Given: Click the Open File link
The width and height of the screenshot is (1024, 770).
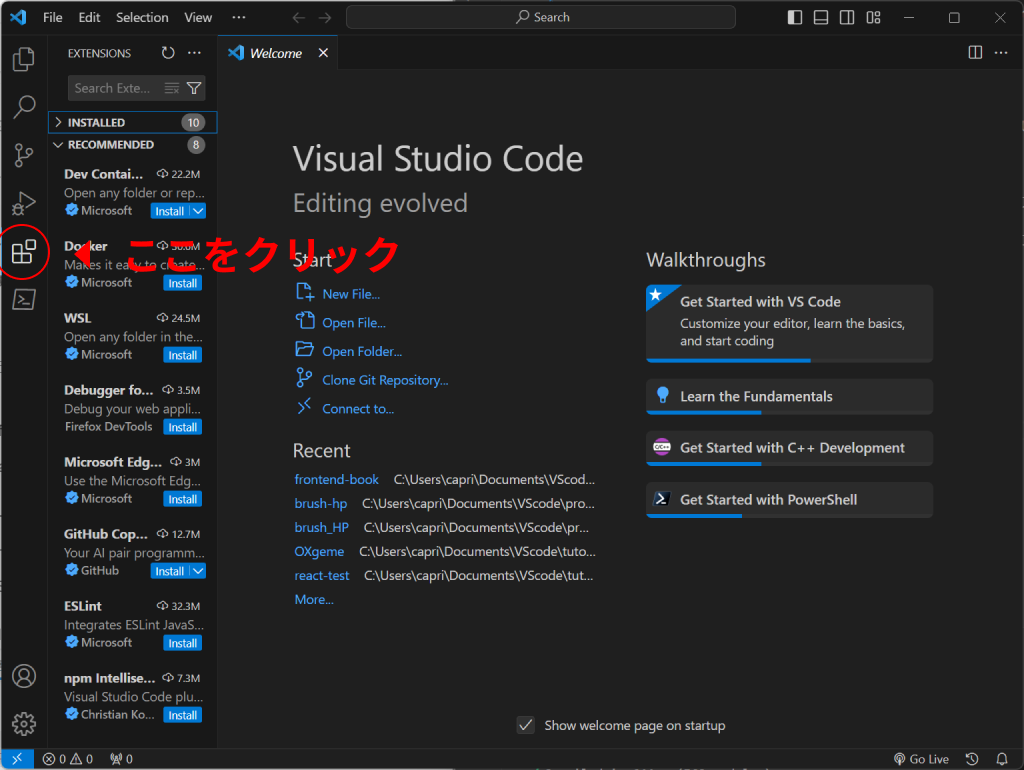Looking at the screenshot, I should (x=353, y=323).
